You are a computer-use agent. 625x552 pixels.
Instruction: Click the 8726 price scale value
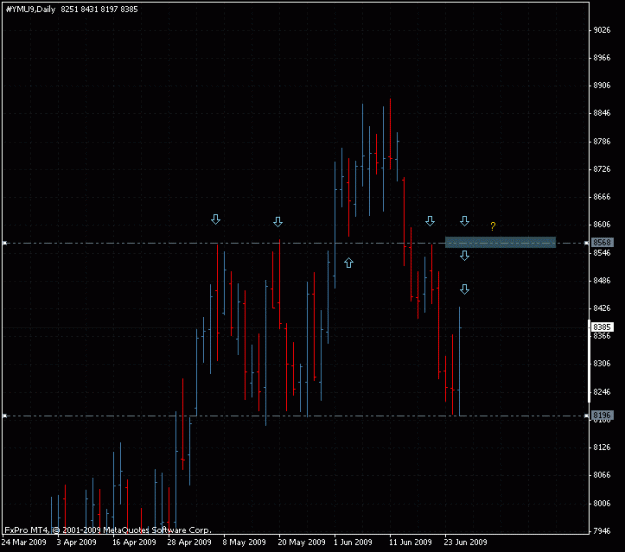tap(602, 169)
